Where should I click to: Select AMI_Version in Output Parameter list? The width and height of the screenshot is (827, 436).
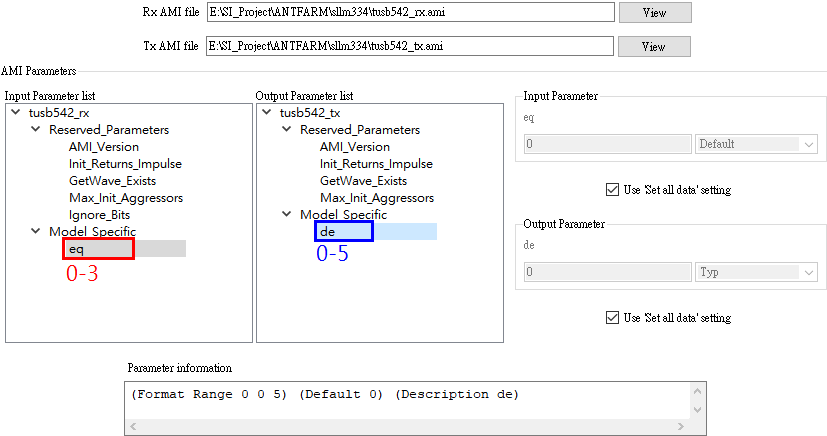(355, 147)
